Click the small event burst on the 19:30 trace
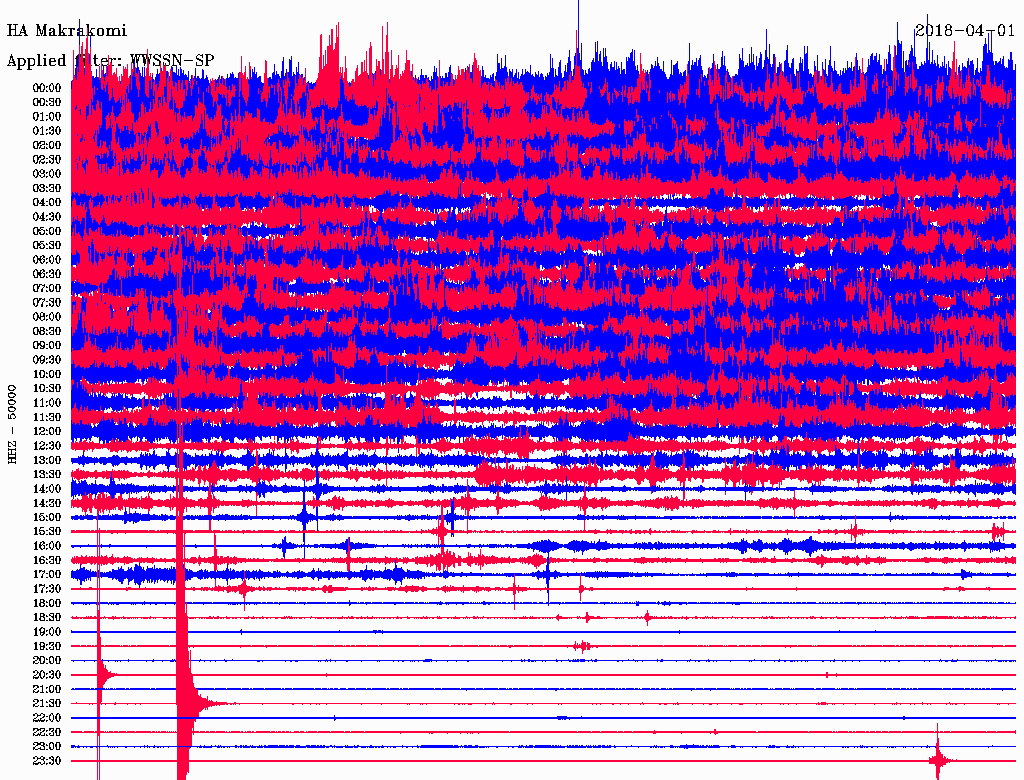The width and height of the screenshot is (1024, 780). click(x=582, y=647)
